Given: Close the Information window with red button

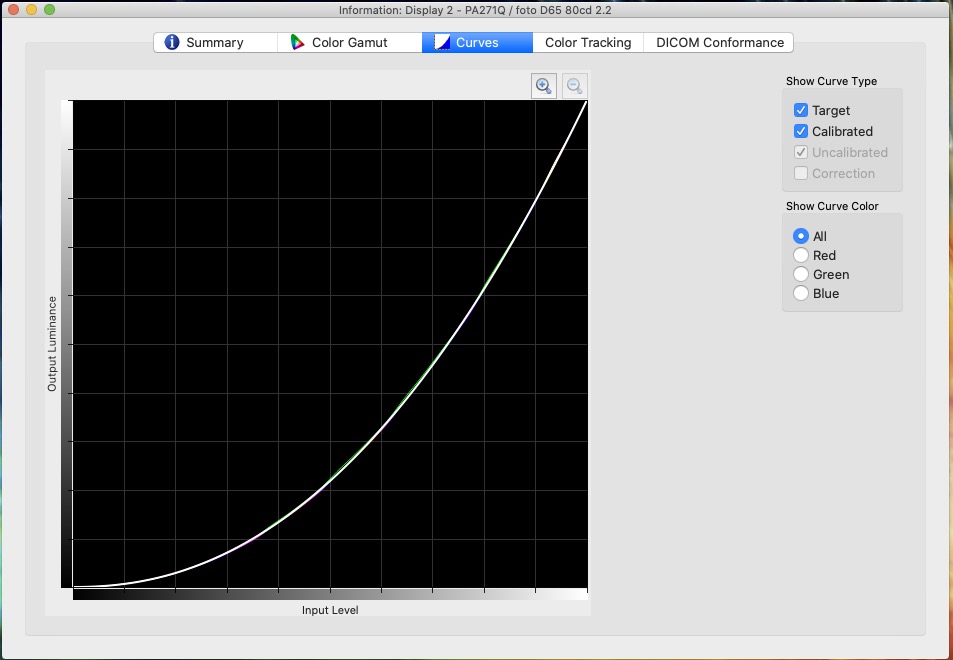Looking at the screenshot, I should click(14, 9).
